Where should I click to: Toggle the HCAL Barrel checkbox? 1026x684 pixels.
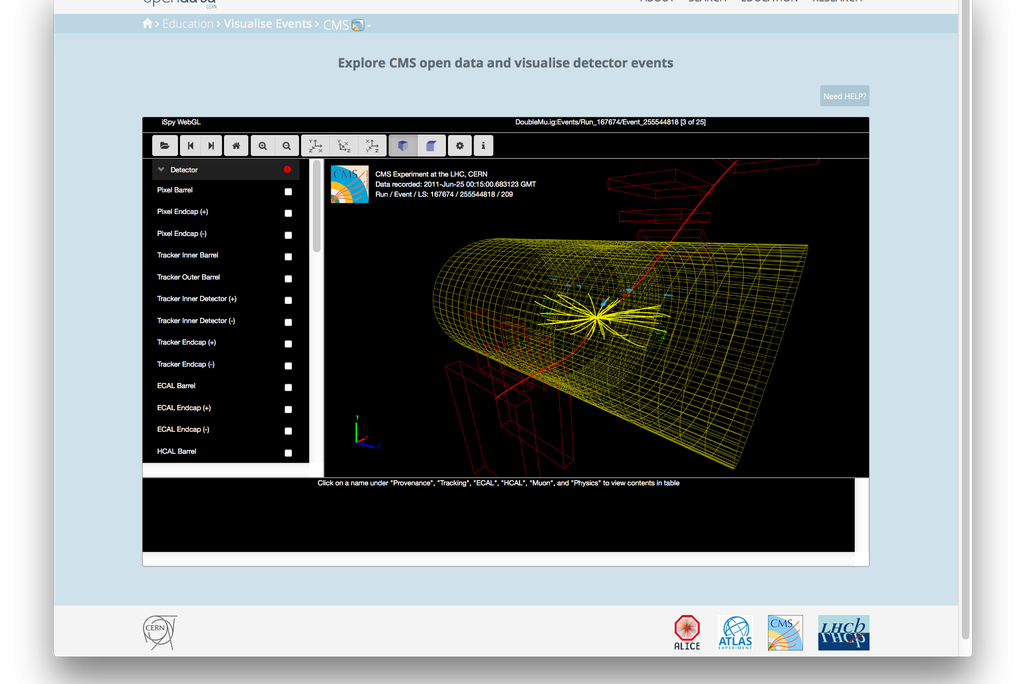[x=288, y=453]
